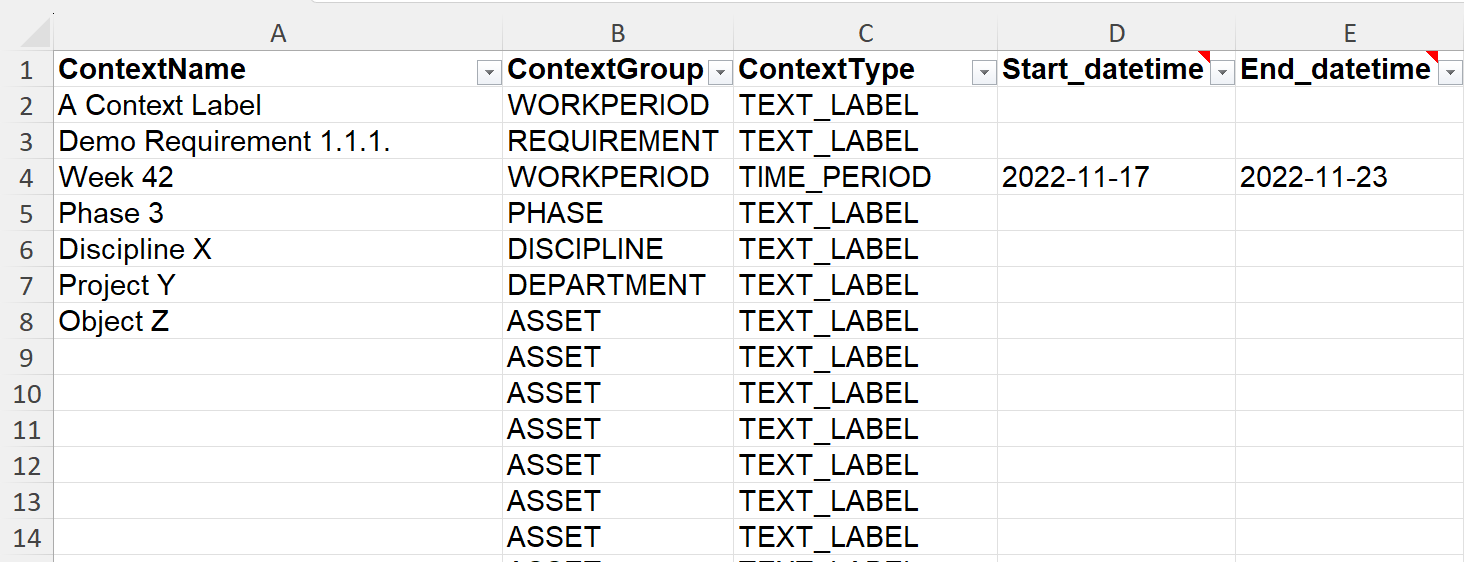Screen dimensions: 1464x562
Task: Click the cell containing Week 42
Action: [x=116, y=178]
